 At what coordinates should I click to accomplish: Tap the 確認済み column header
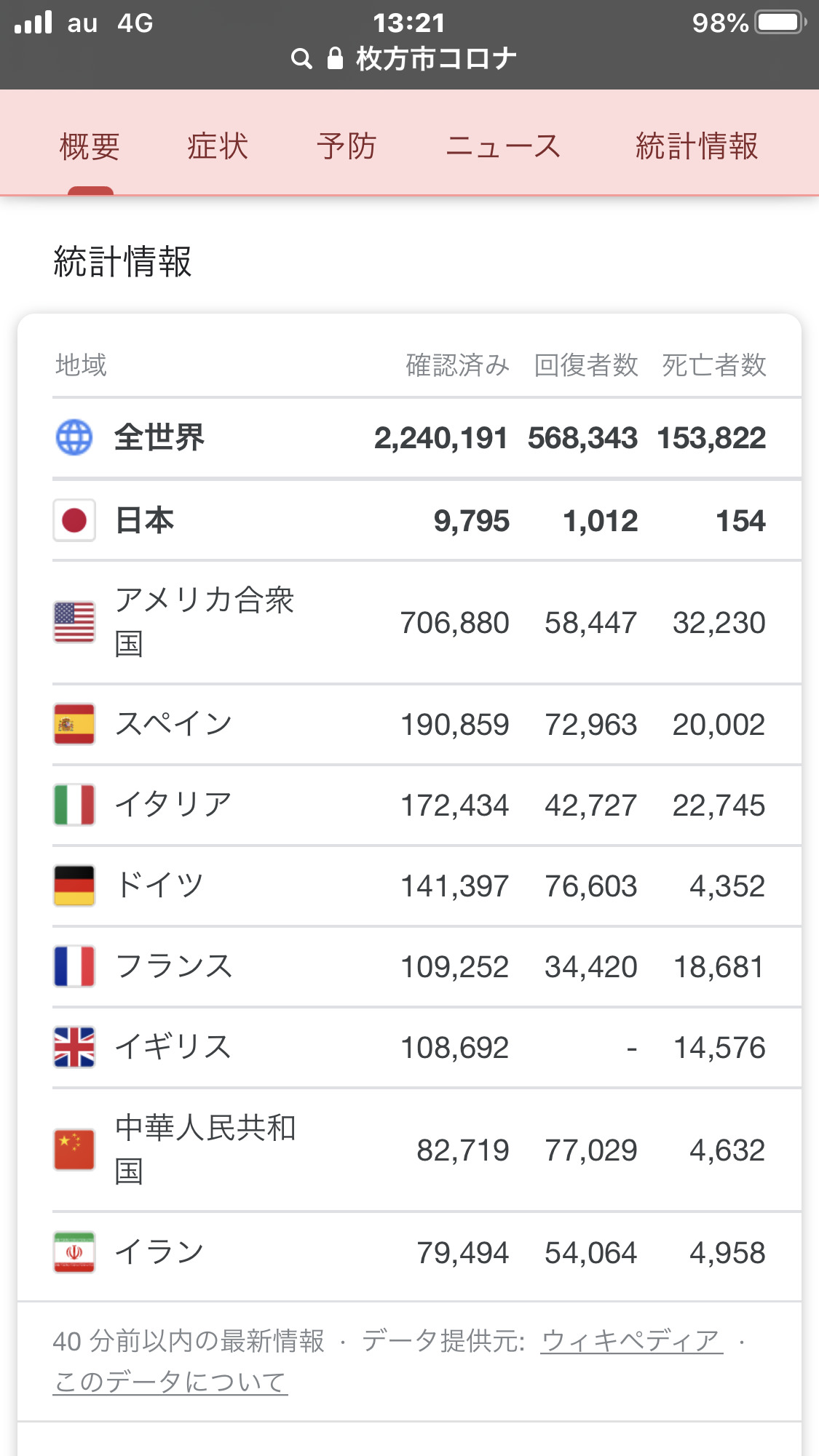pyautogui.click(x=457, y=365)
